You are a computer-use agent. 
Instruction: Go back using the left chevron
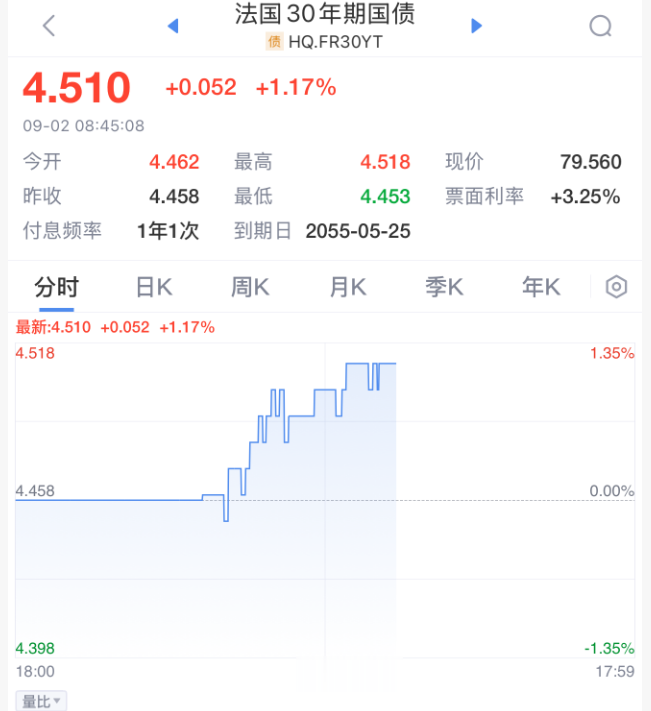[48, 26]
